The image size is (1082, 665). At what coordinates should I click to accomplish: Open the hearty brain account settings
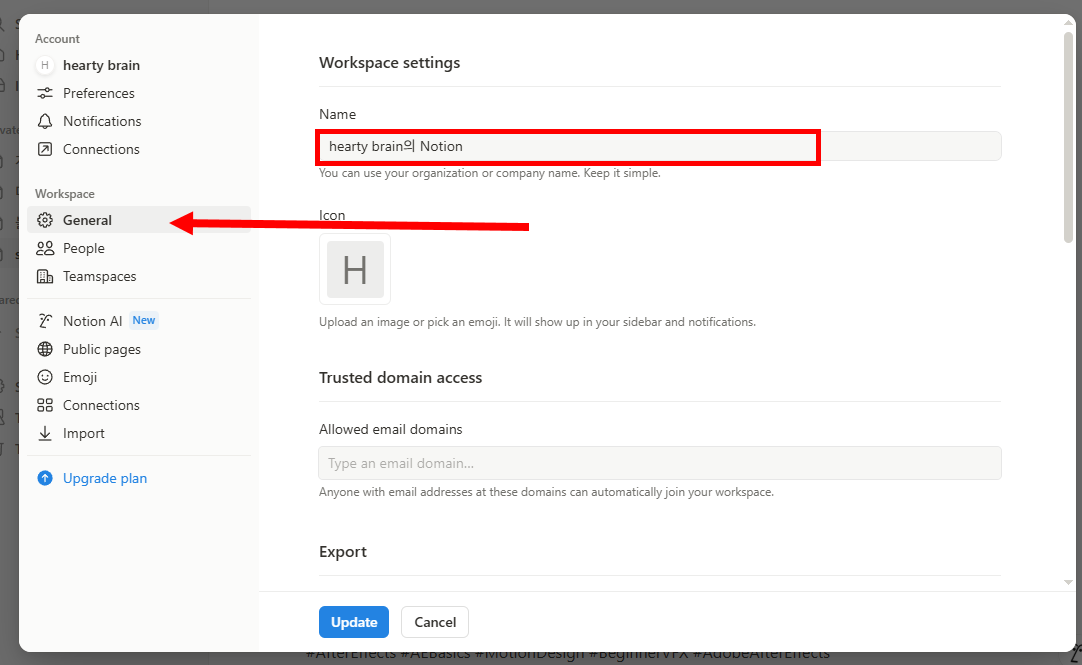139,65
